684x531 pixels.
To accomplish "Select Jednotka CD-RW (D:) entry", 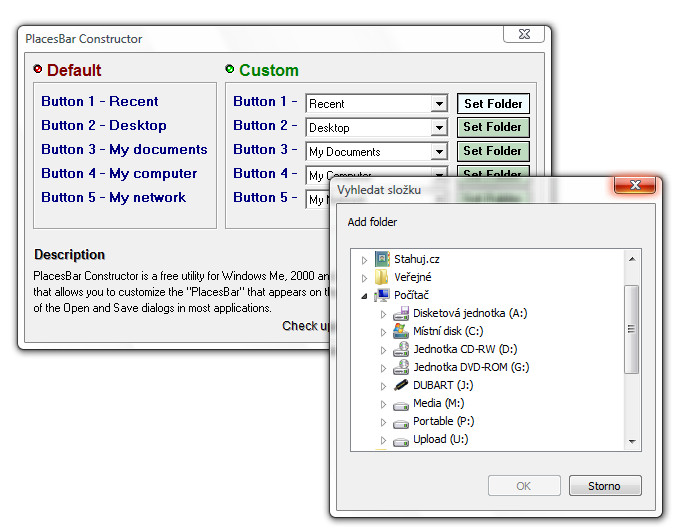I will click(465, 349).
